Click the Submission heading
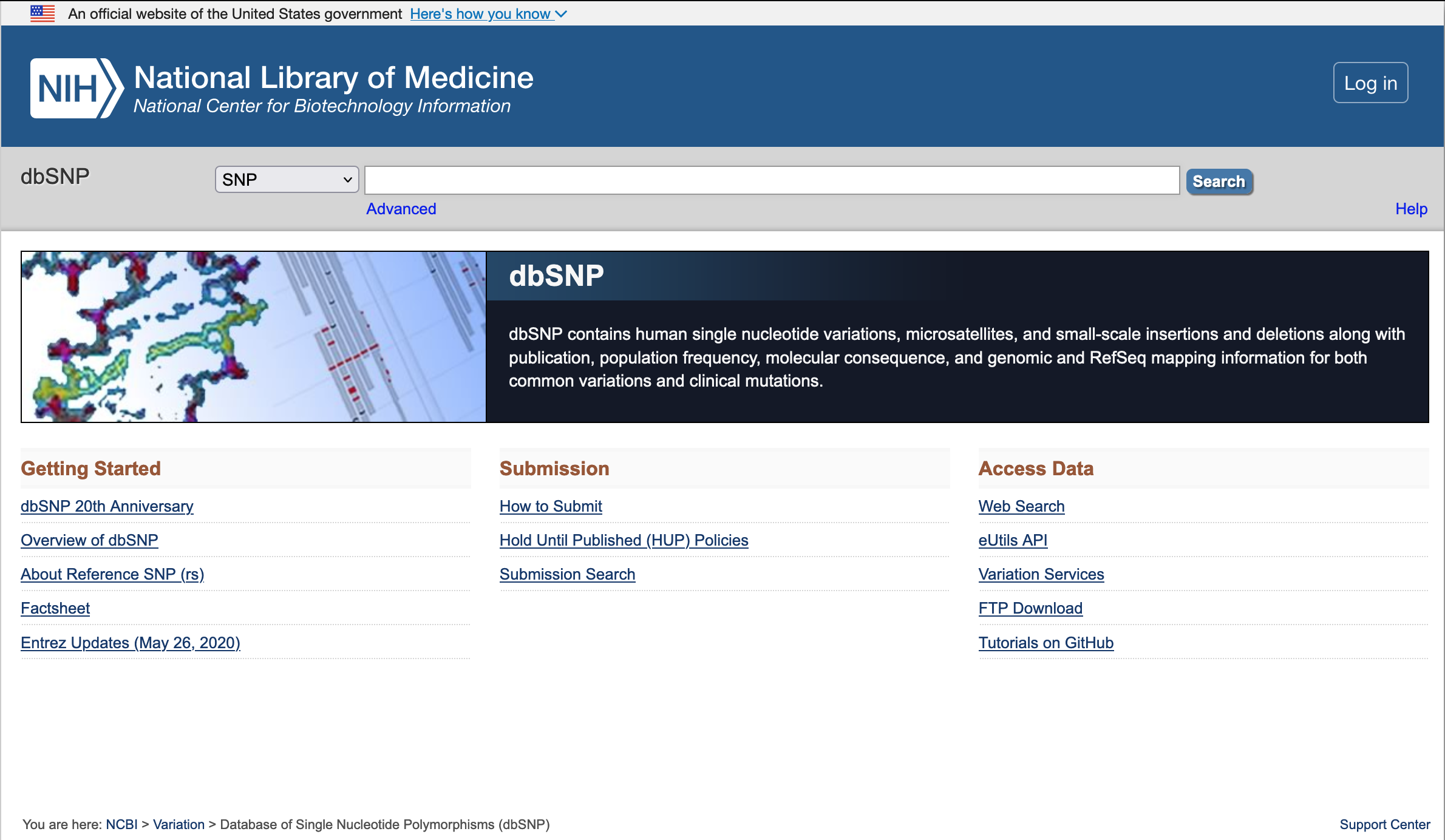 [x=554, y=469]
